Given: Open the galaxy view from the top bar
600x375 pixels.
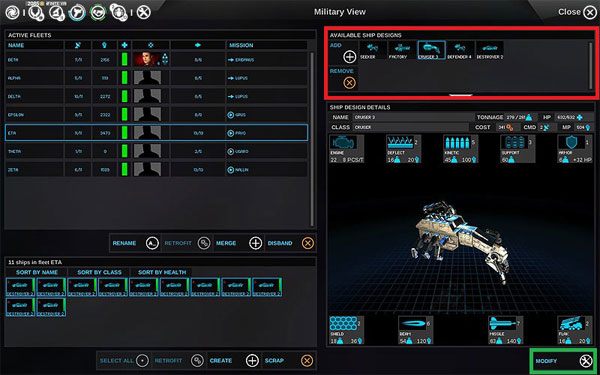Looking at the screenshot, I should tap(12, 12).
